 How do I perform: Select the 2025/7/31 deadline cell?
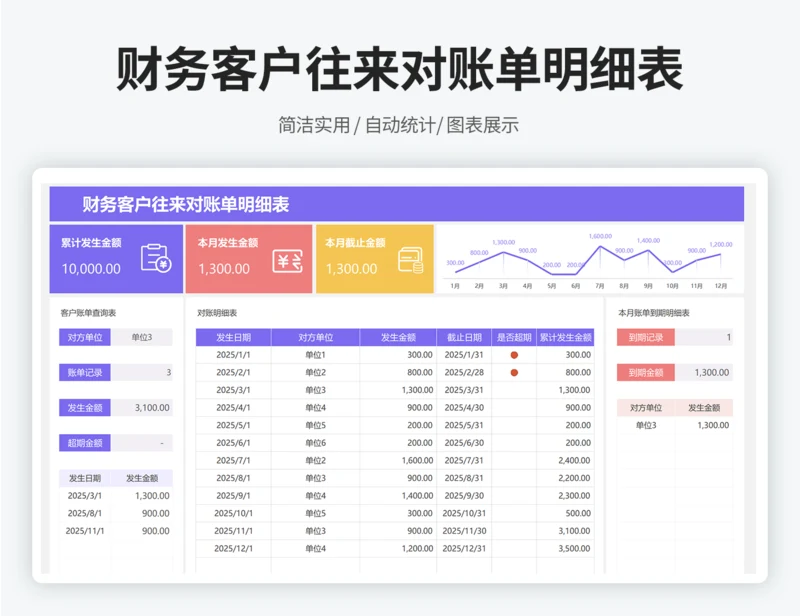point(464,460)
